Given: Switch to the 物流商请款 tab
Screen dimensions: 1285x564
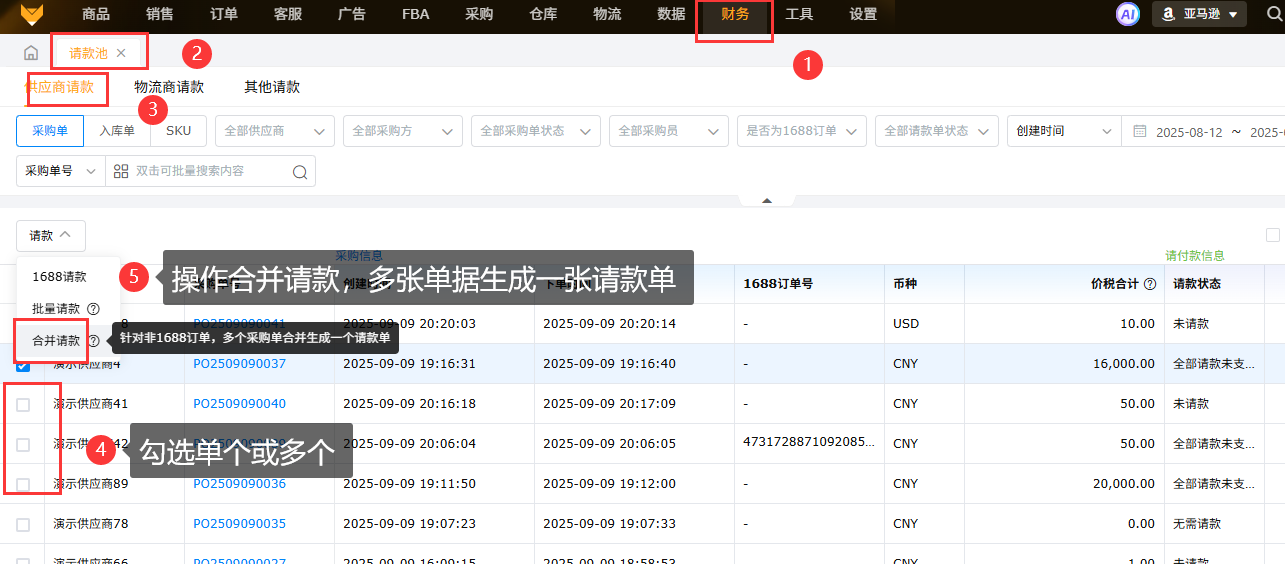Looking at the screenshot, I should coord(169,87).
